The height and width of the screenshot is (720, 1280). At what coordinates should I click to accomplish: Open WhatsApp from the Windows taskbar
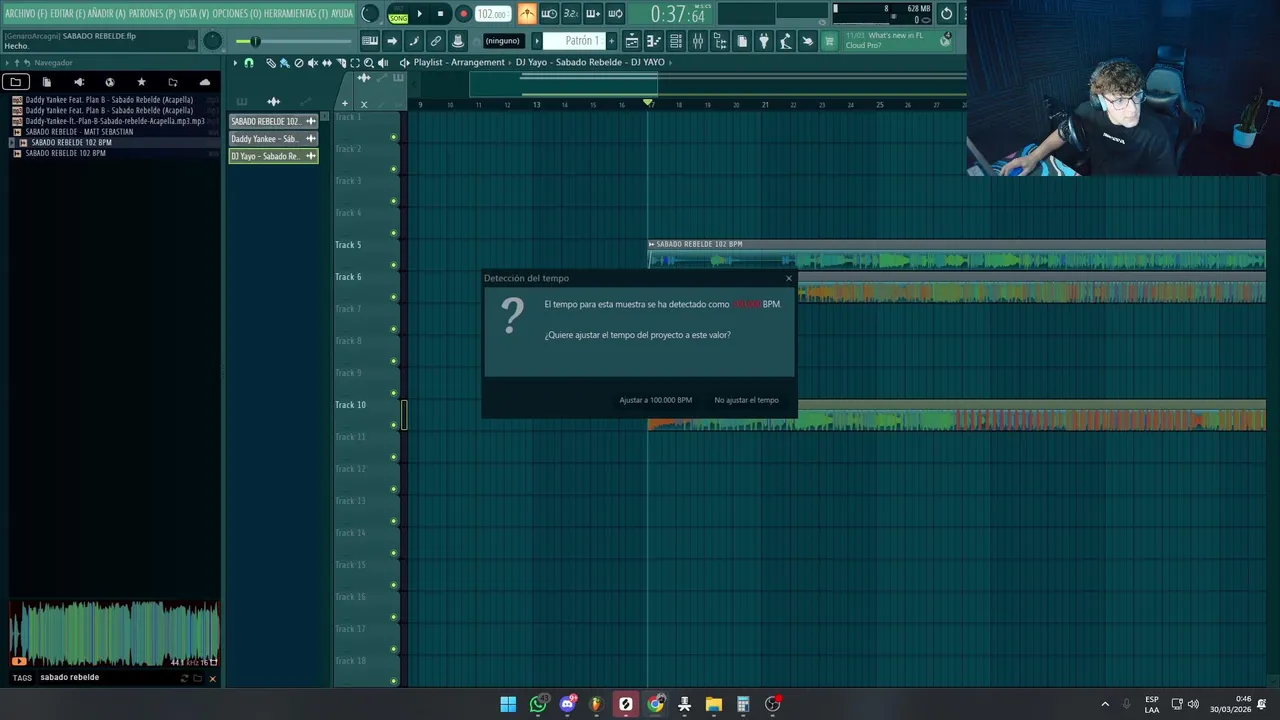pos(538,704)
